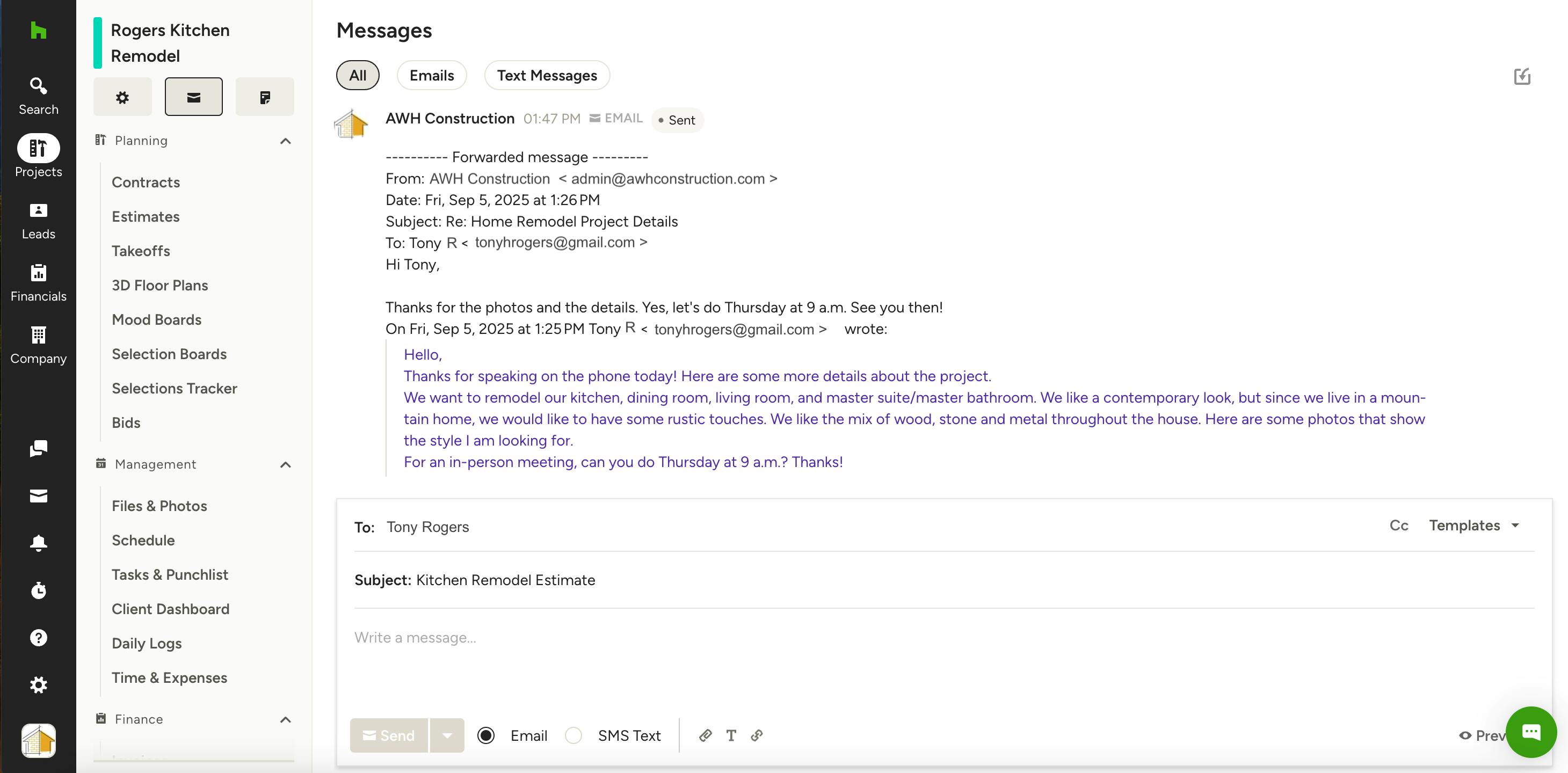The image size is (1568, 773).
Task: Select the Email radio button
Action: point(486,735)
